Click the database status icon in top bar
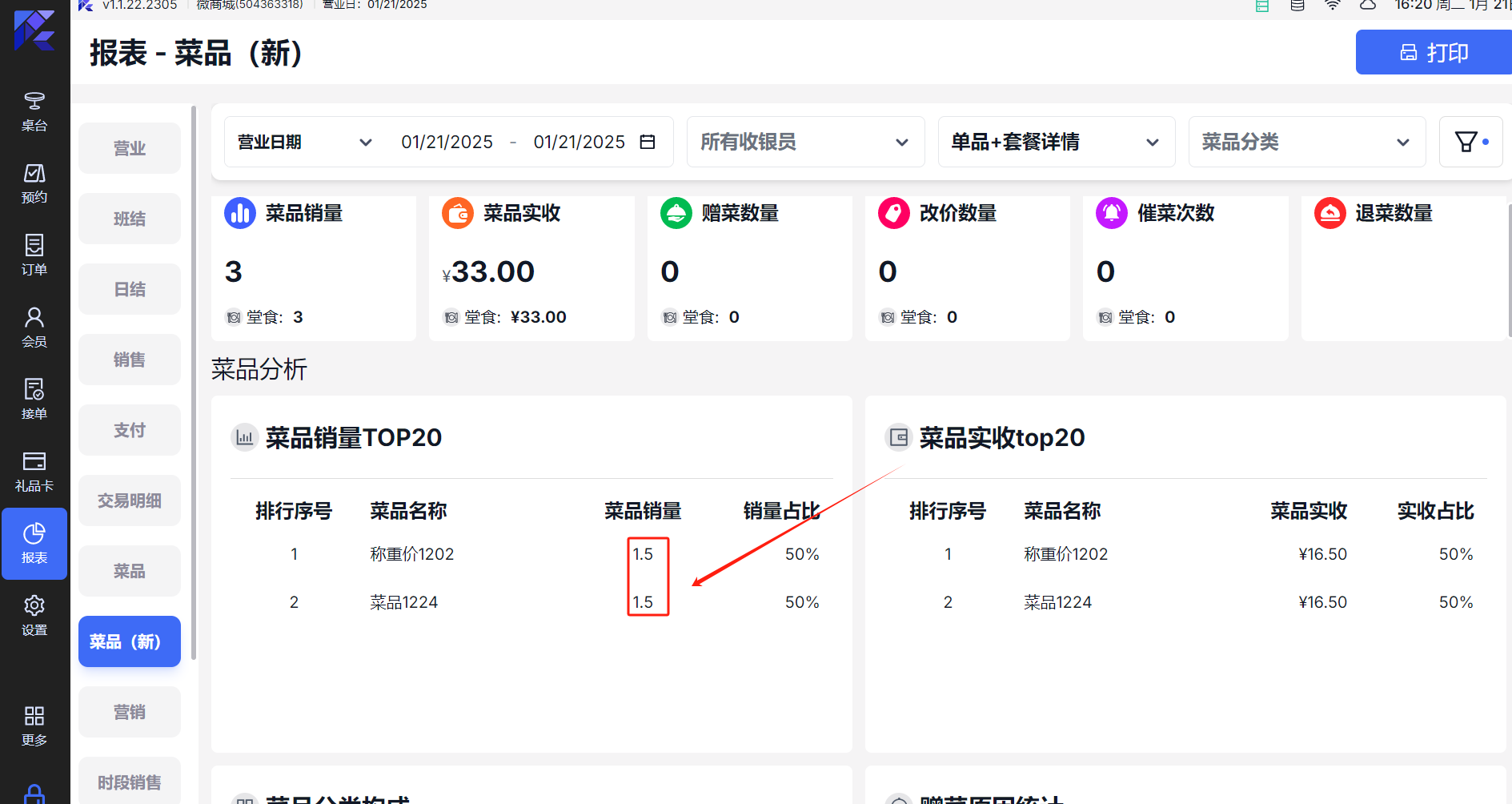1512x804 pixels. pos(1297,5)
